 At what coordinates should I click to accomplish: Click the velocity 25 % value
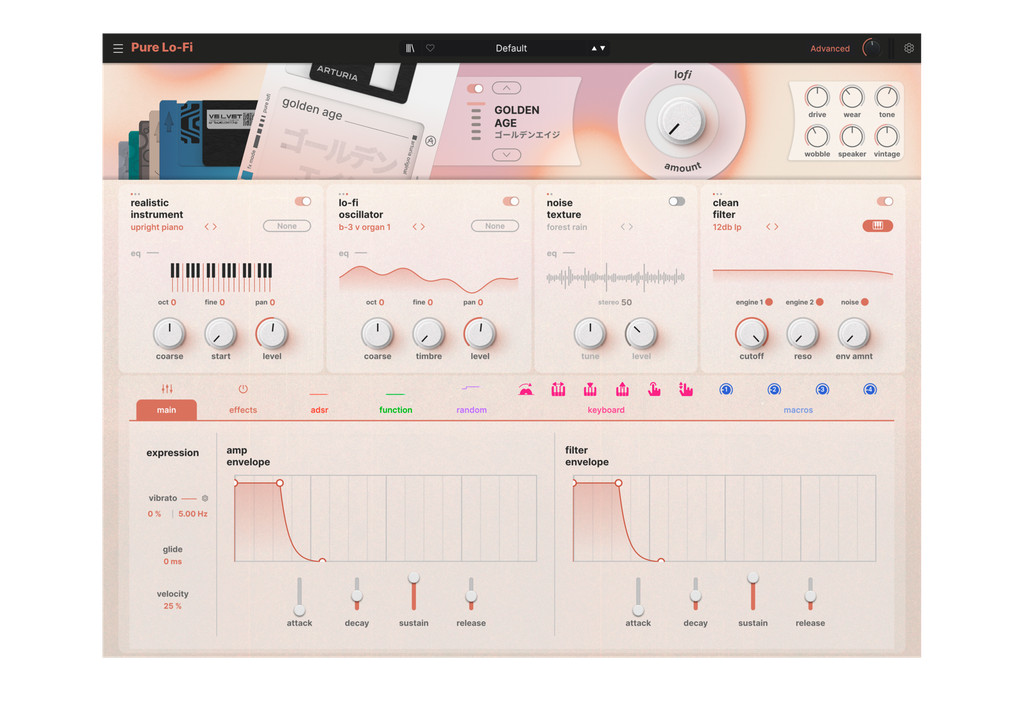[x=172, y=606]
